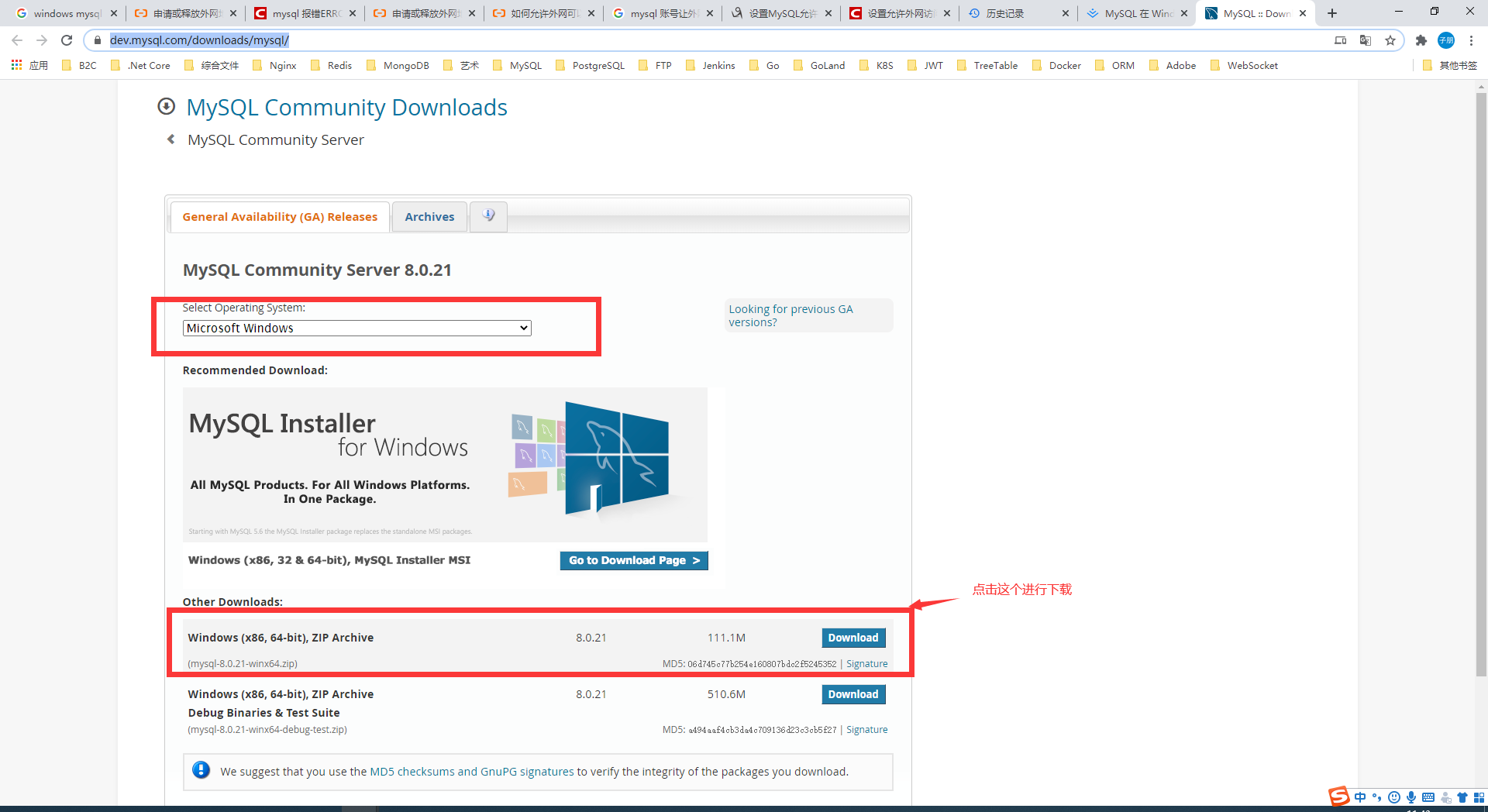Click the download circle icon beside page title
Image resolution: width=1488 pixels, height=812 pixels.
[x=166, y=106]
